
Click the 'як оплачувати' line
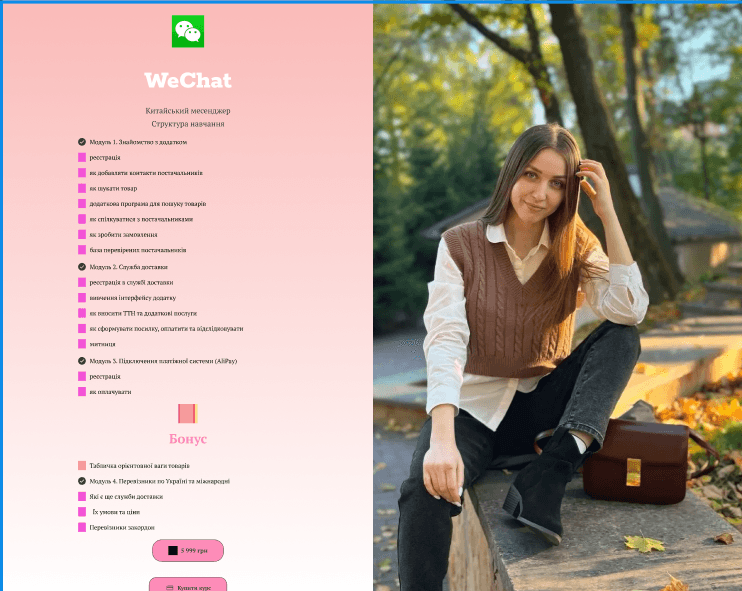(110, 392)
